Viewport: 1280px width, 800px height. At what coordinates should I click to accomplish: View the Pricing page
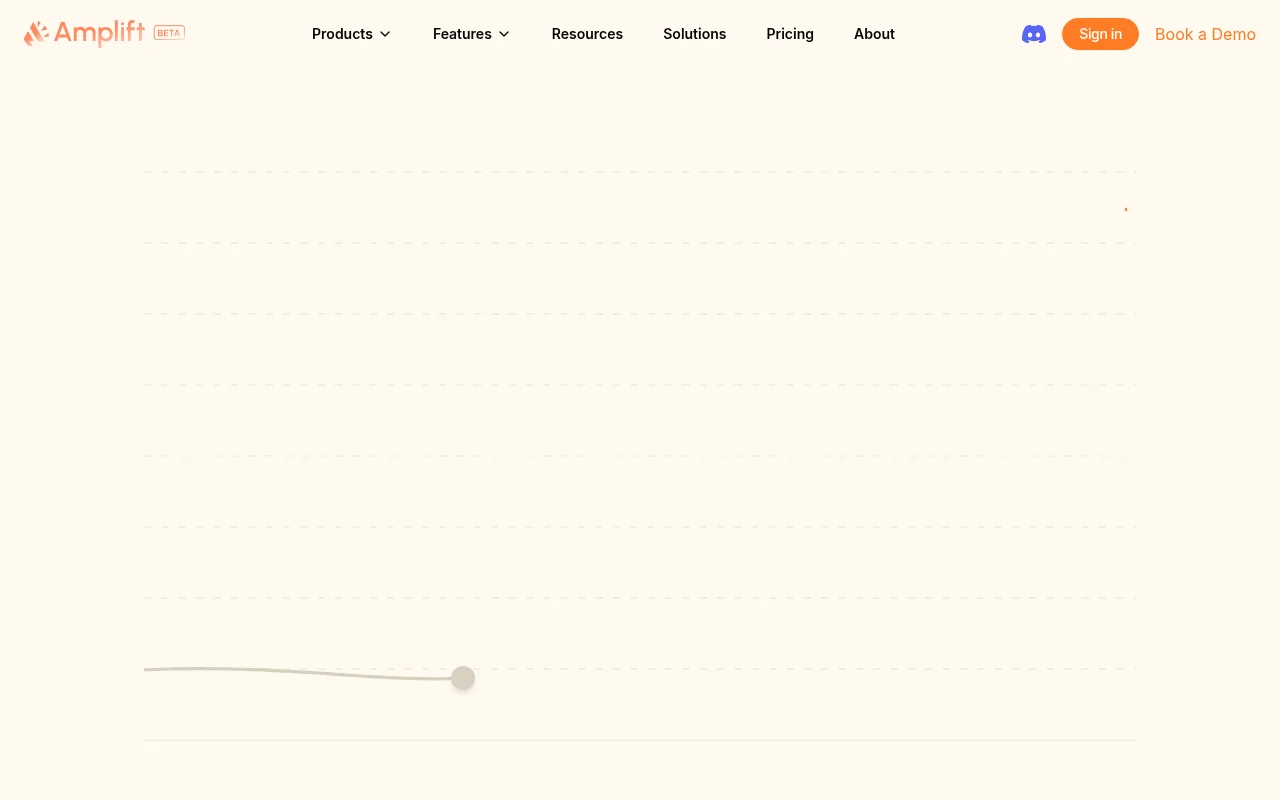coord(790,34)
